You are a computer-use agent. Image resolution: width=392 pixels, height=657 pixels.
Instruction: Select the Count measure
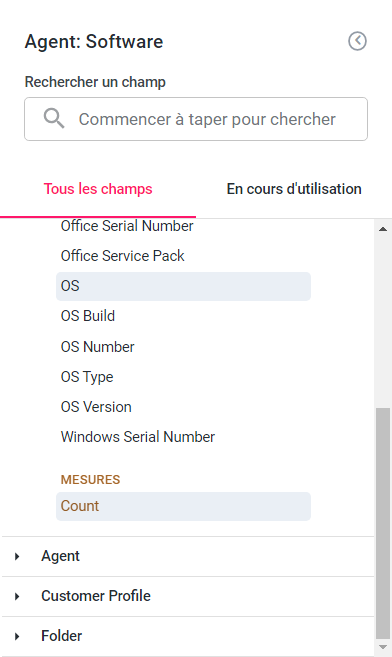click(x=183, y=506)
